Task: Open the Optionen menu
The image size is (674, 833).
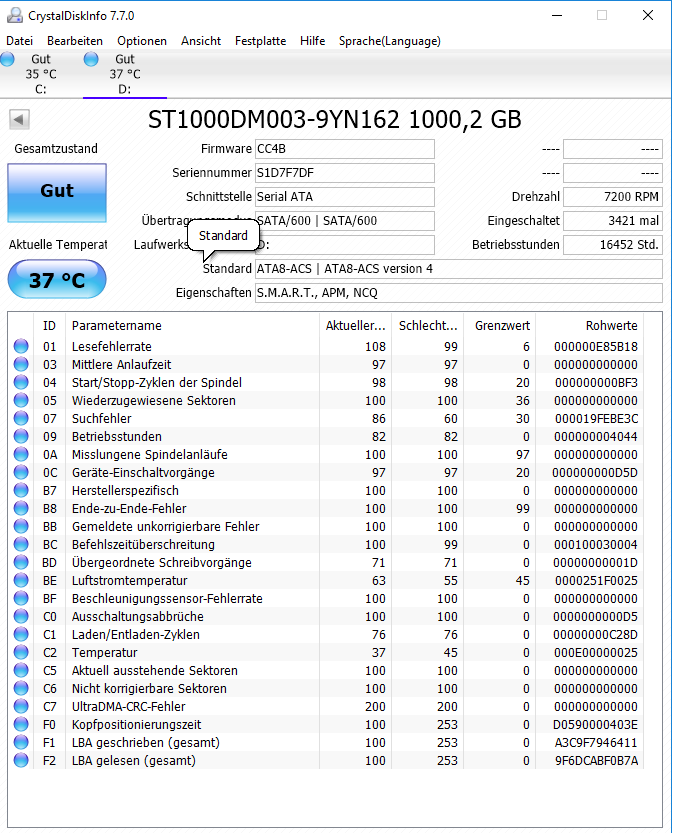Action: click(x=142, y=41)
